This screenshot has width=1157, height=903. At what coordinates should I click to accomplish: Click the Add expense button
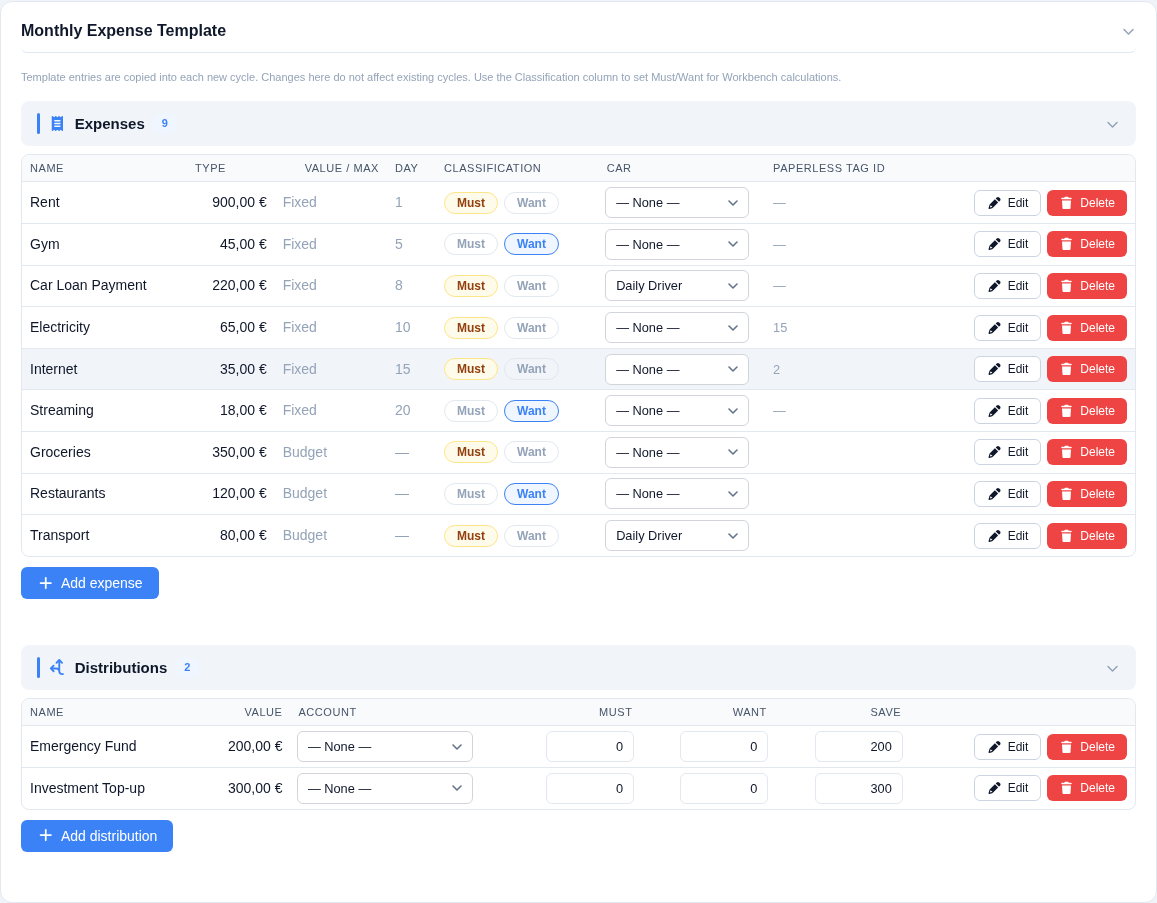(x=90, y=583)
